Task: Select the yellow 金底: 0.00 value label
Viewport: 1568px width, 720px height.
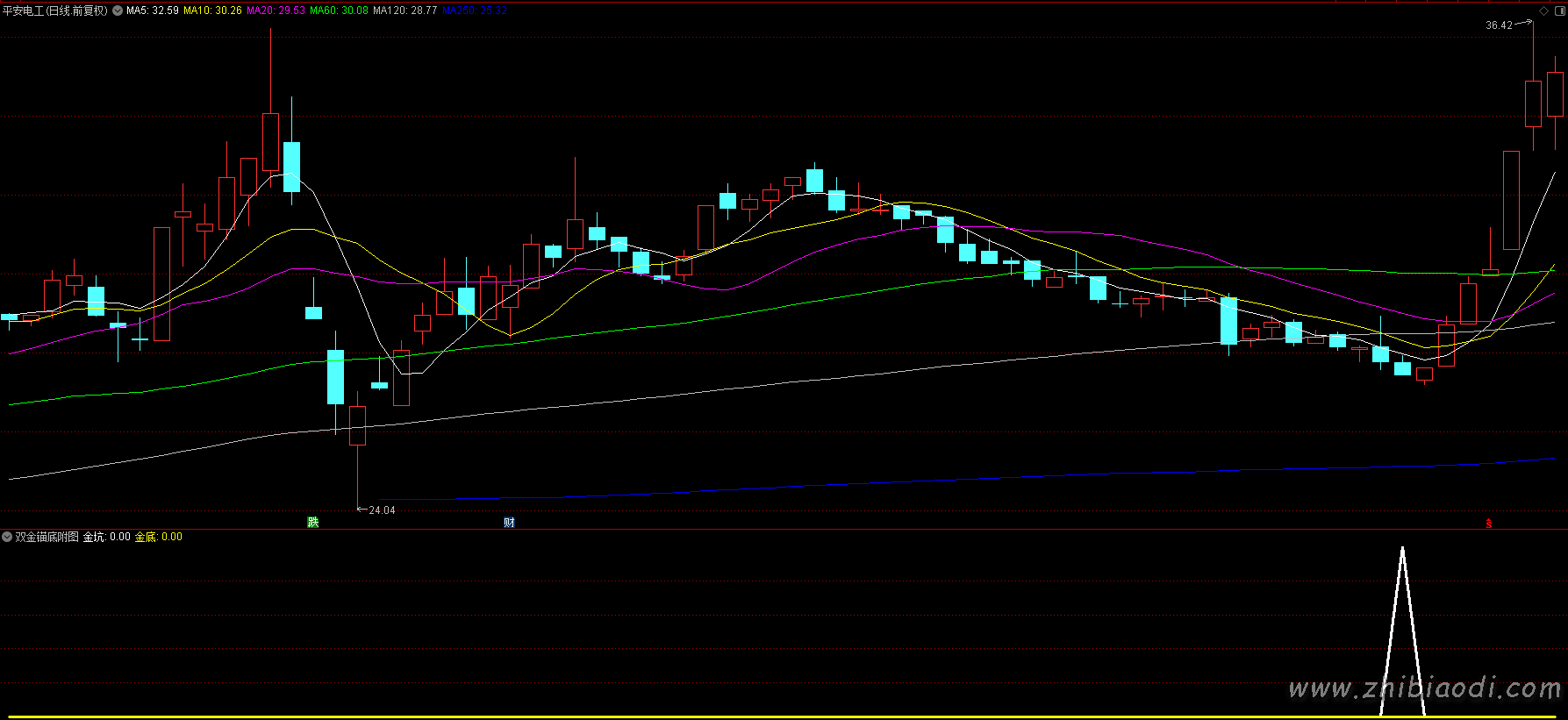Action: click(x=159, y=537)
